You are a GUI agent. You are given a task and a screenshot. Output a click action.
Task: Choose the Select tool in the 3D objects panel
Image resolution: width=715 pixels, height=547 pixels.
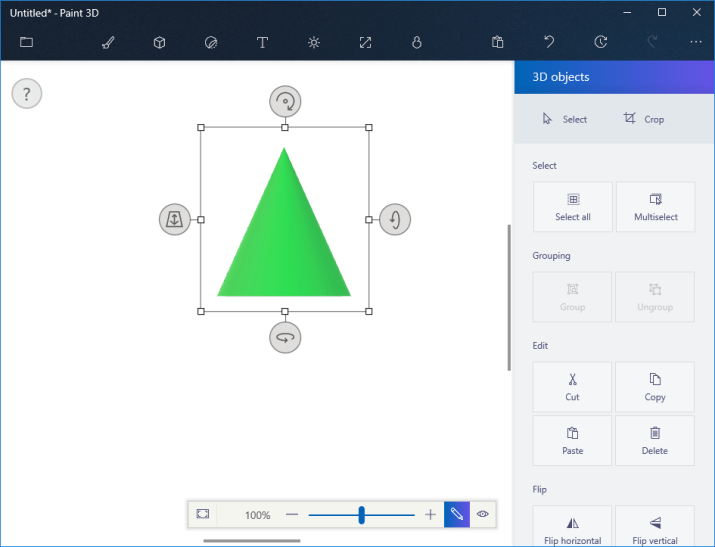[x=565, y=119]
